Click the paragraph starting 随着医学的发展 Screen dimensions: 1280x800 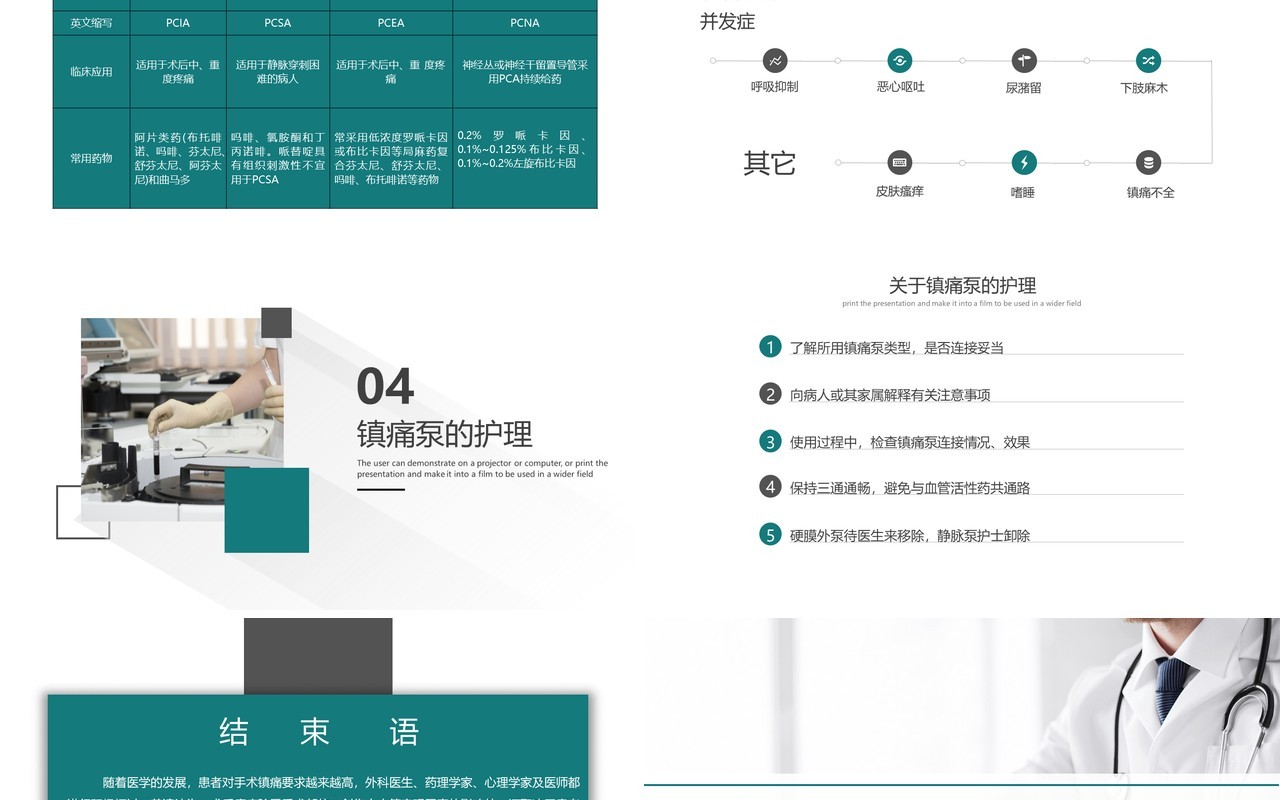[x=324, y=787]
